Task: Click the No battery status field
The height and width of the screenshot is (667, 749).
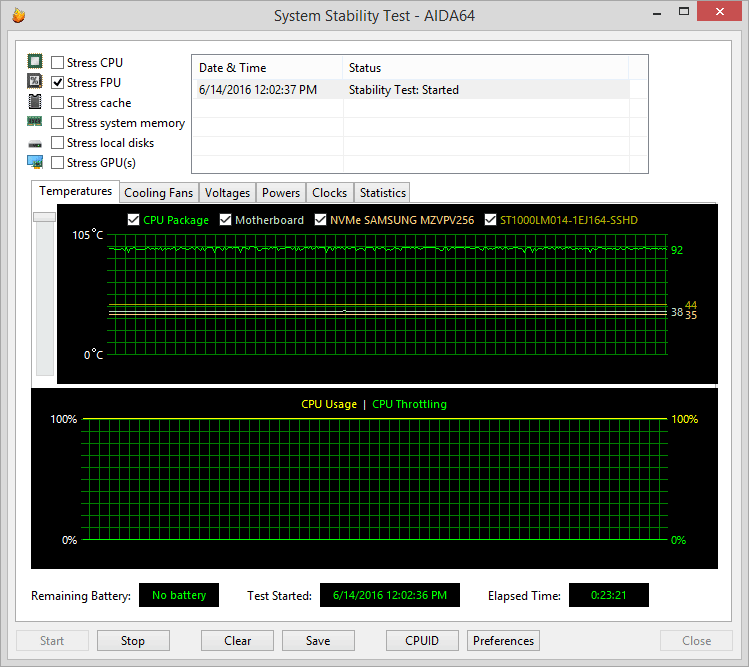Action: [x=179, y=595]
